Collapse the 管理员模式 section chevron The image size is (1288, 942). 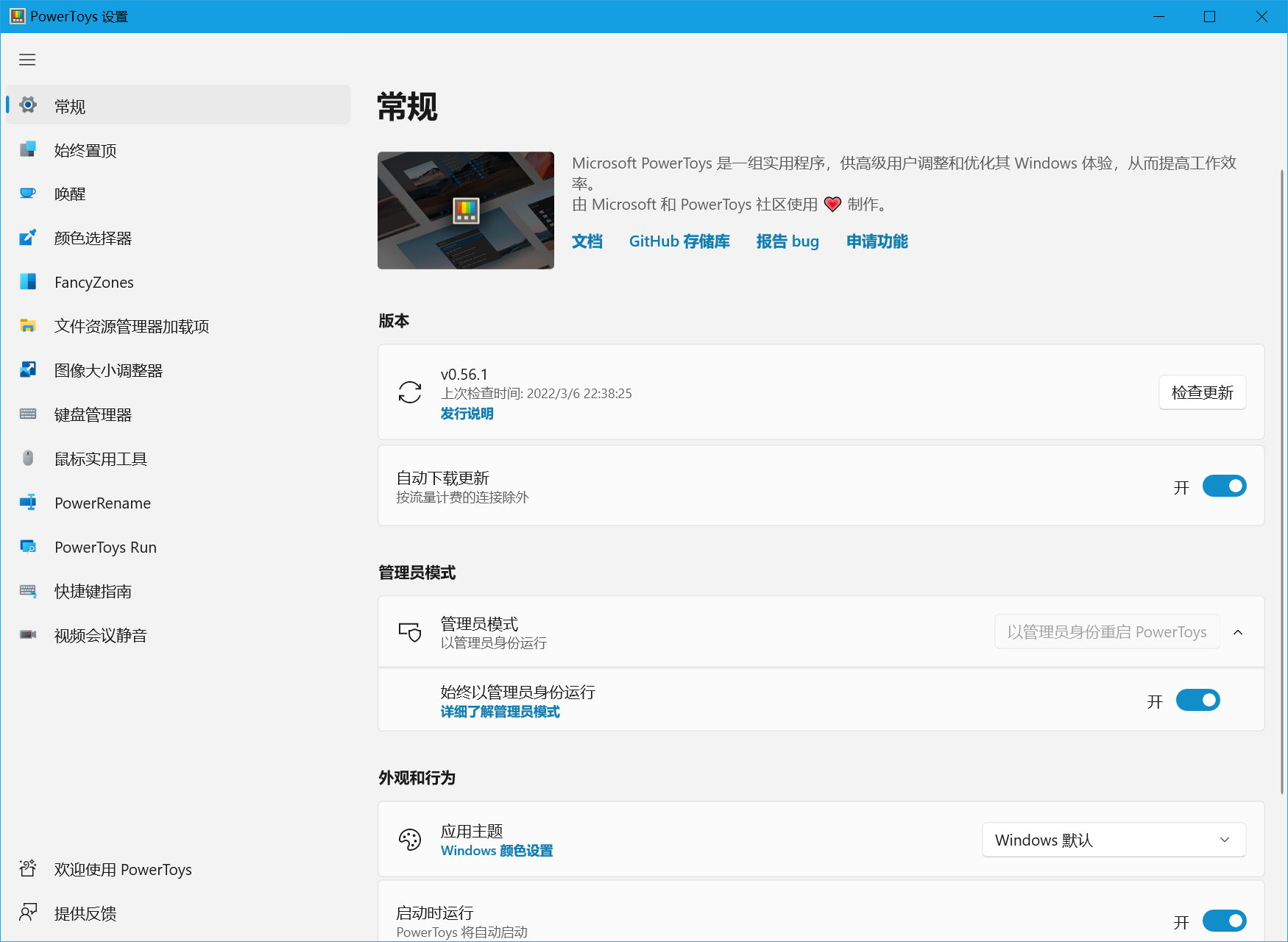click(x=1238, y=632)
